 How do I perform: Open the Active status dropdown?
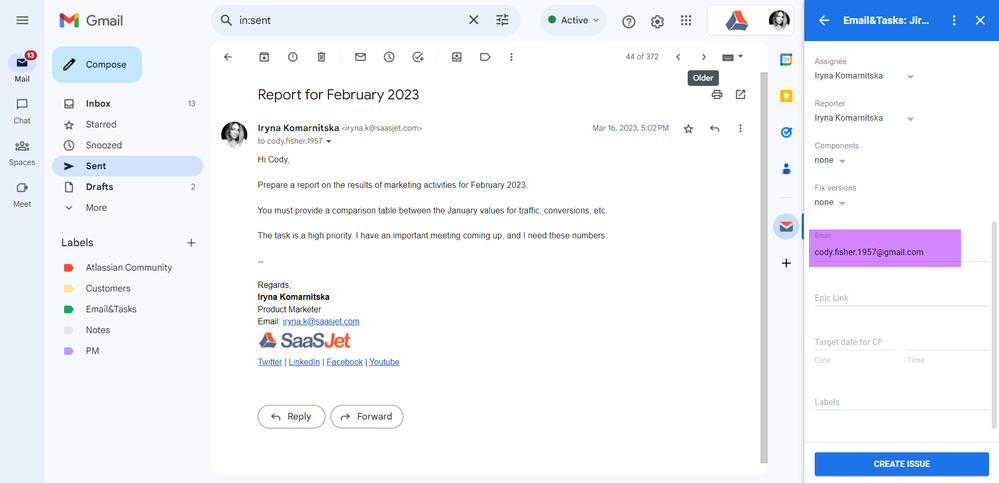(573, 20)
